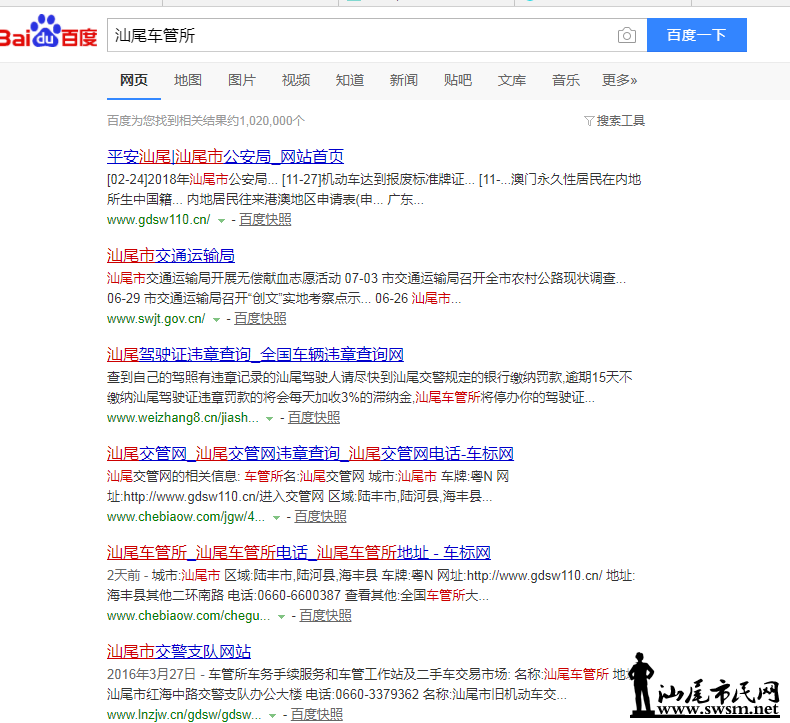Click the URL www.chebiaow.com/chegu...
Viewport: 790px width, 723px height.
point(188,616)
